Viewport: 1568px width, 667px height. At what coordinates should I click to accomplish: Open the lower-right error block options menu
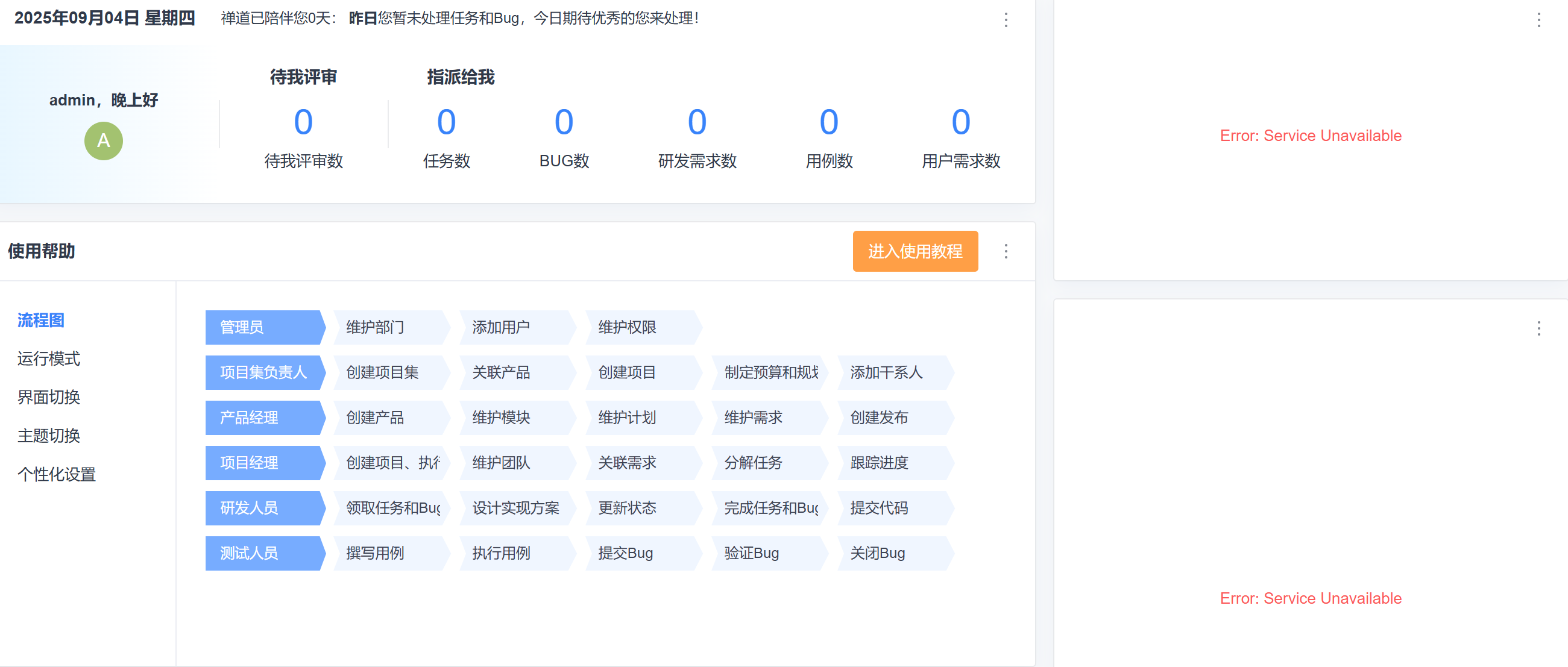tap(1538, 328)
